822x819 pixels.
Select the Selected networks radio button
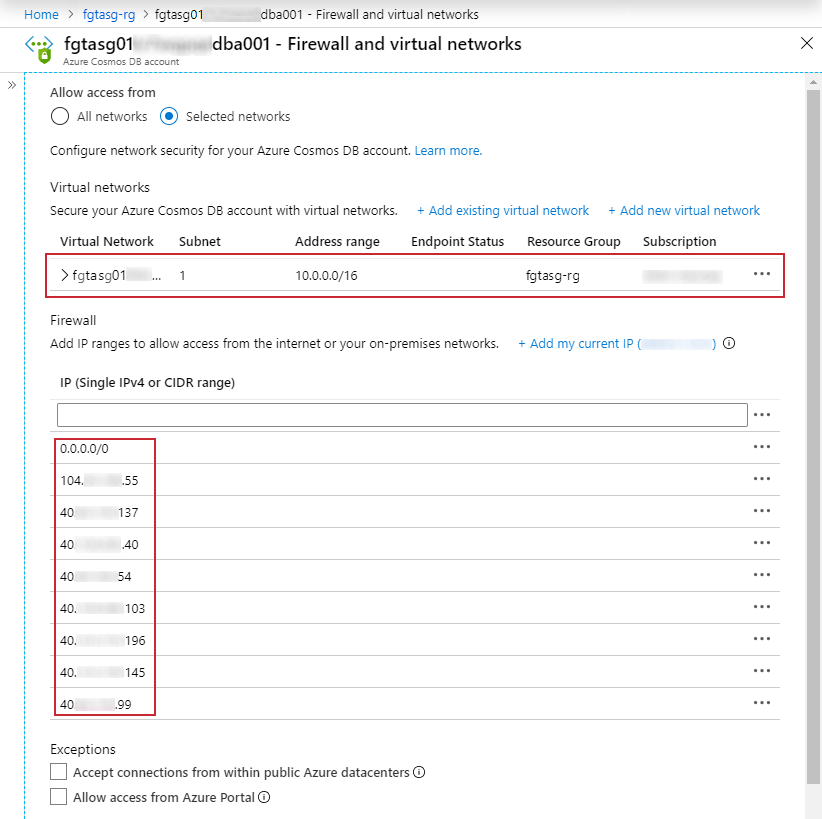tap(169, 116)
